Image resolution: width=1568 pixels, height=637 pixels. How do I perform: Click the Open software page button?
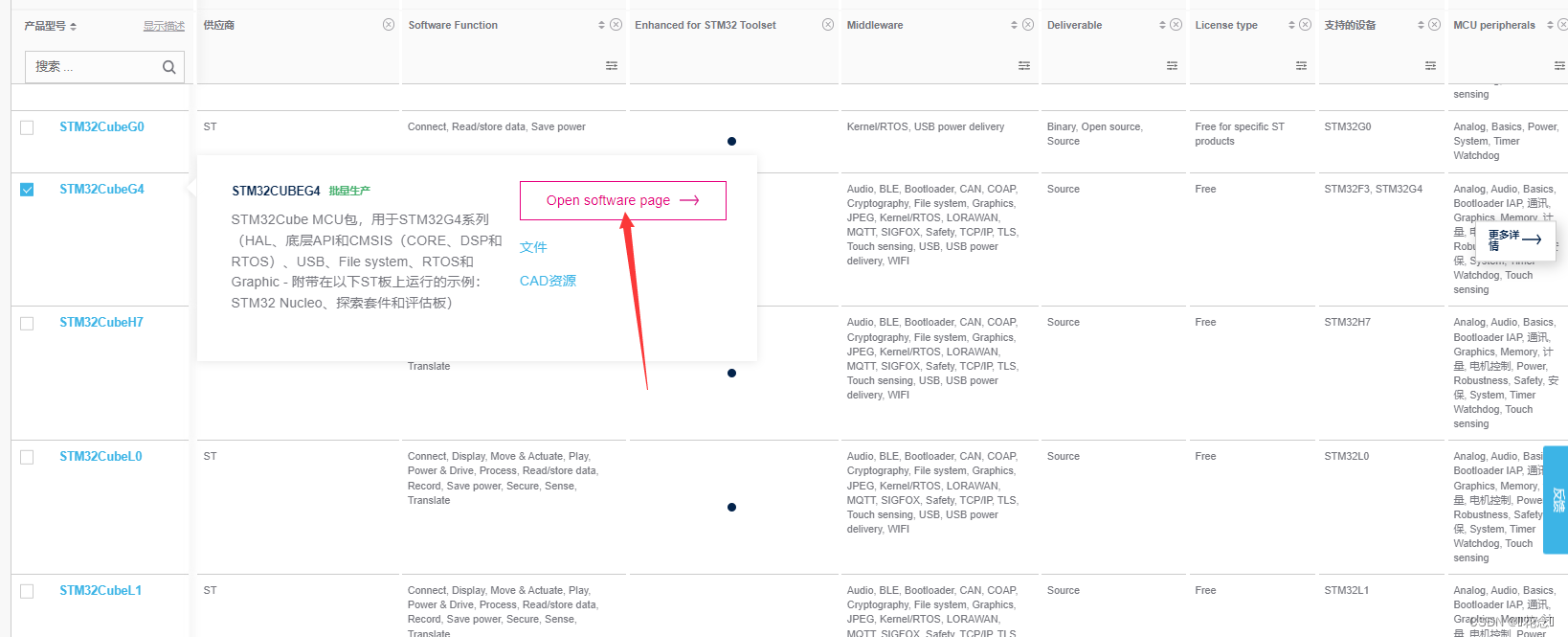tap(623, 200)
